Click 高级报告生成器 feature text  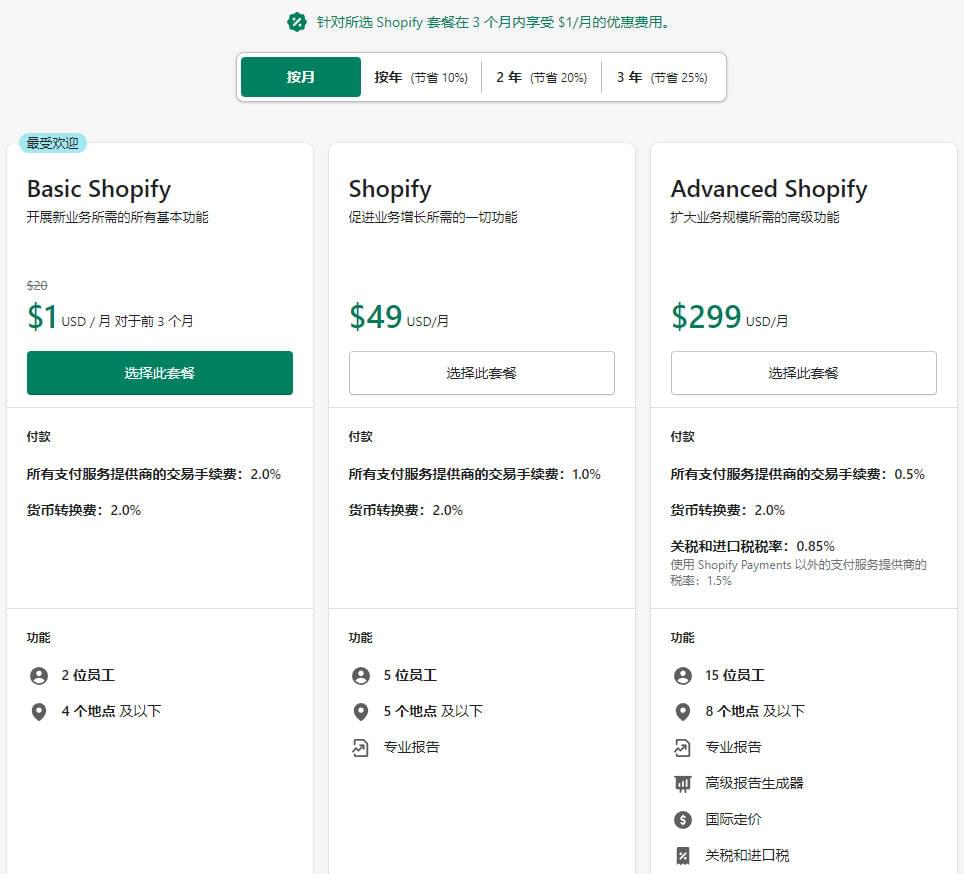click(754, 784)
